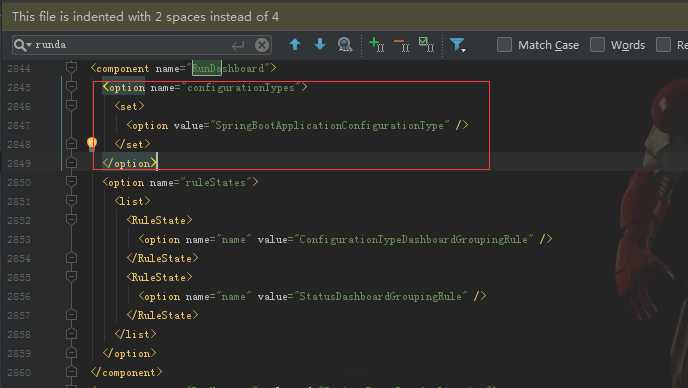Select all occurrences icon

[426, 44]
